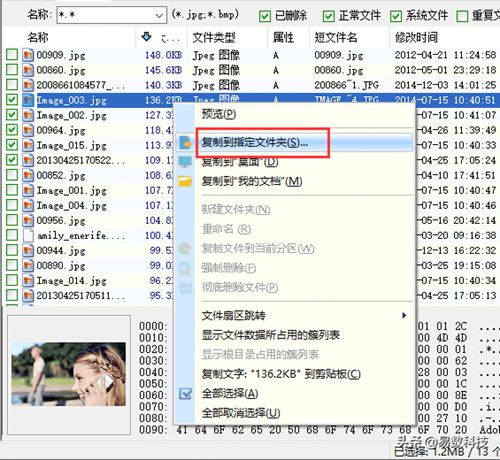Viewport: 500px width, 460px height.
Task: Click the copy-to-folder icon in context menu
Action: pos(185,143)
